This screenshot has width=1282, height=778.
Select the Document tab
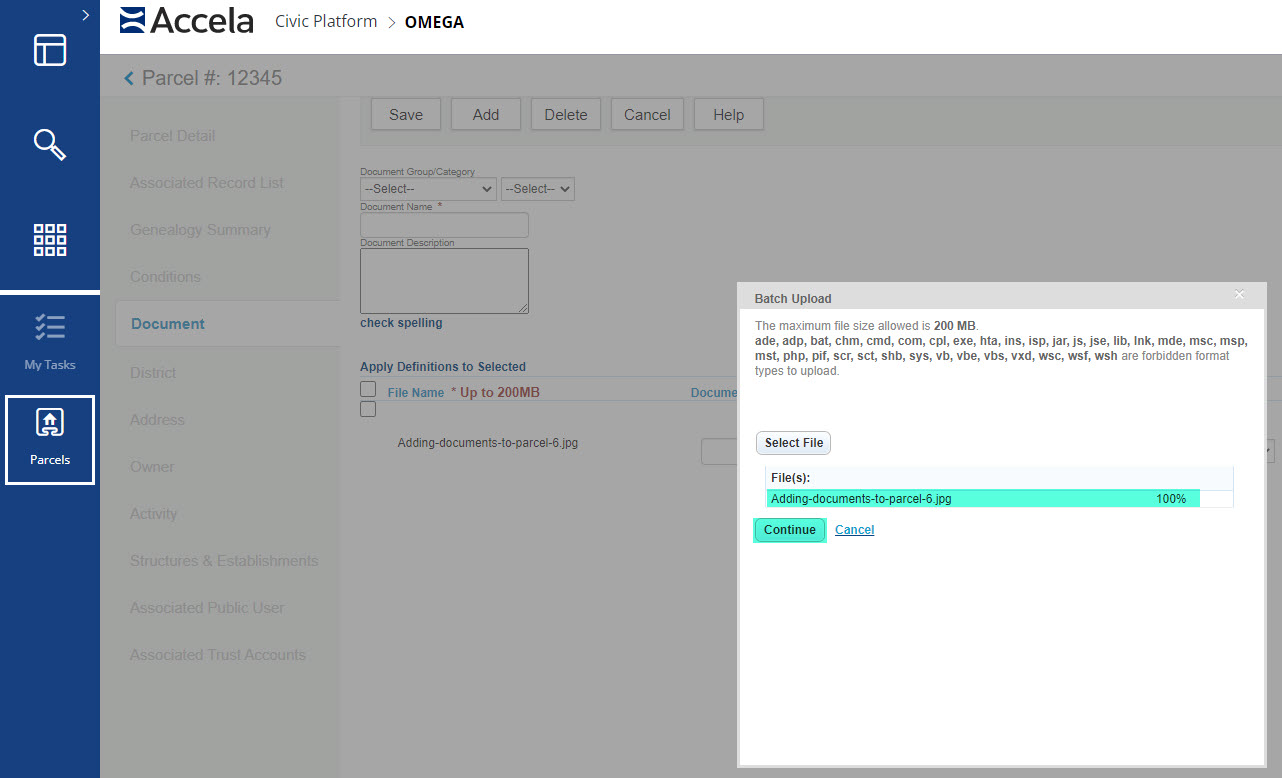(x=168, y=324)
